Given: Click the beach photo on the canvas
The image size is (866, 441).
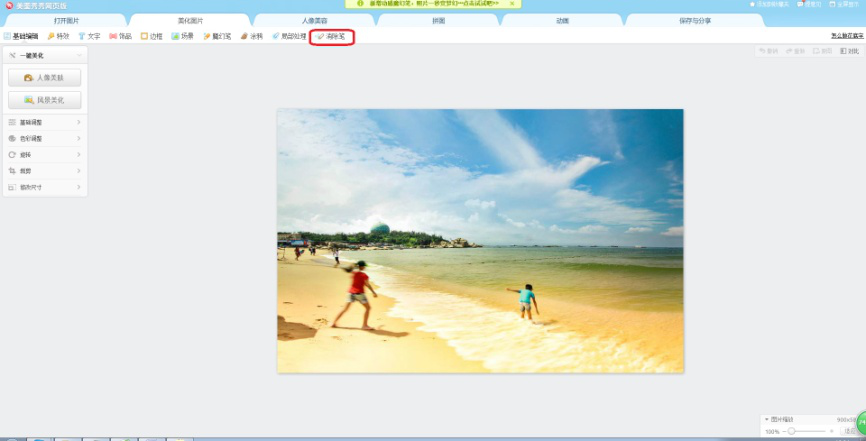Looking at the screenshot, I should pos(480,241).
